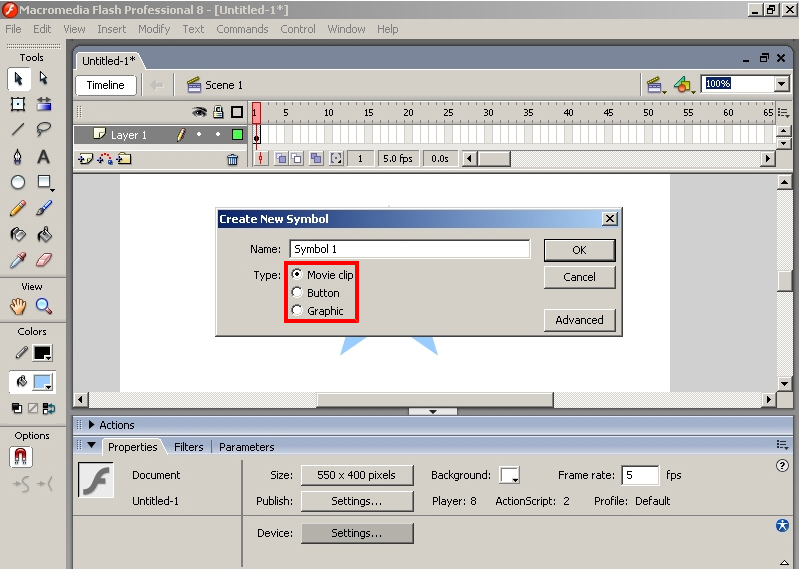Click the Advanced button

579,320
